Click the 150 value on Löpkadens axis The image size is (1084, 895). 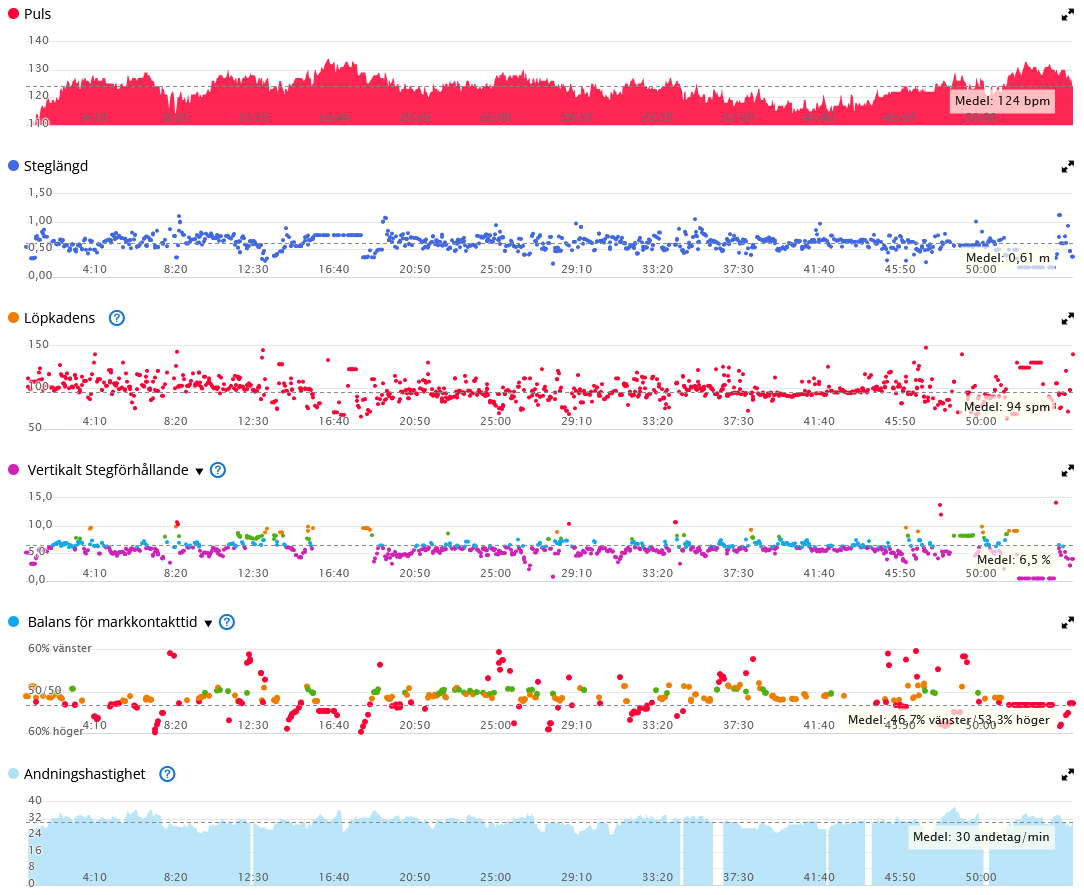pyautogui.click(x=39, y=344)
